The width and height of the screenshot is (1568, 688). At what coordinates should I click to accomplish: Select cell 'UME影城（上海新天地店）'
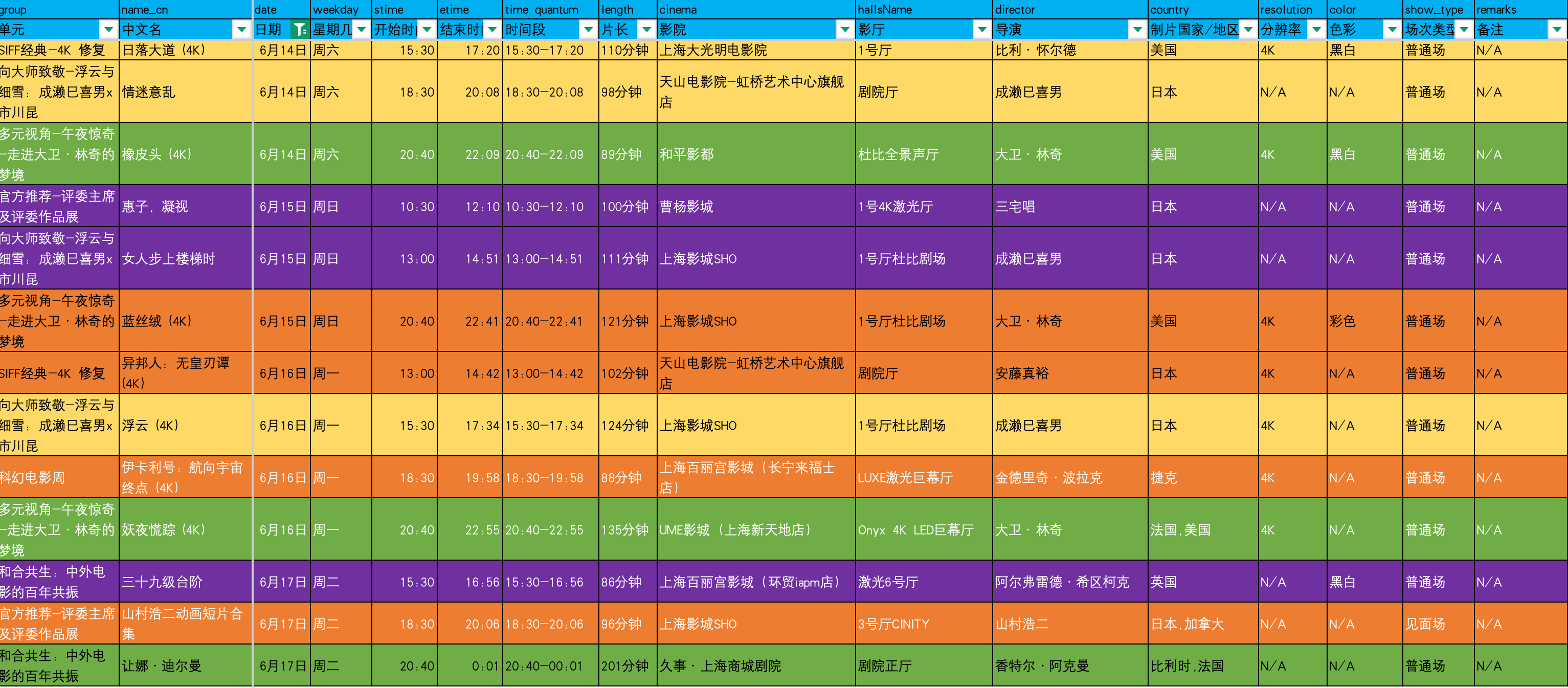click(x=756, y=530)
